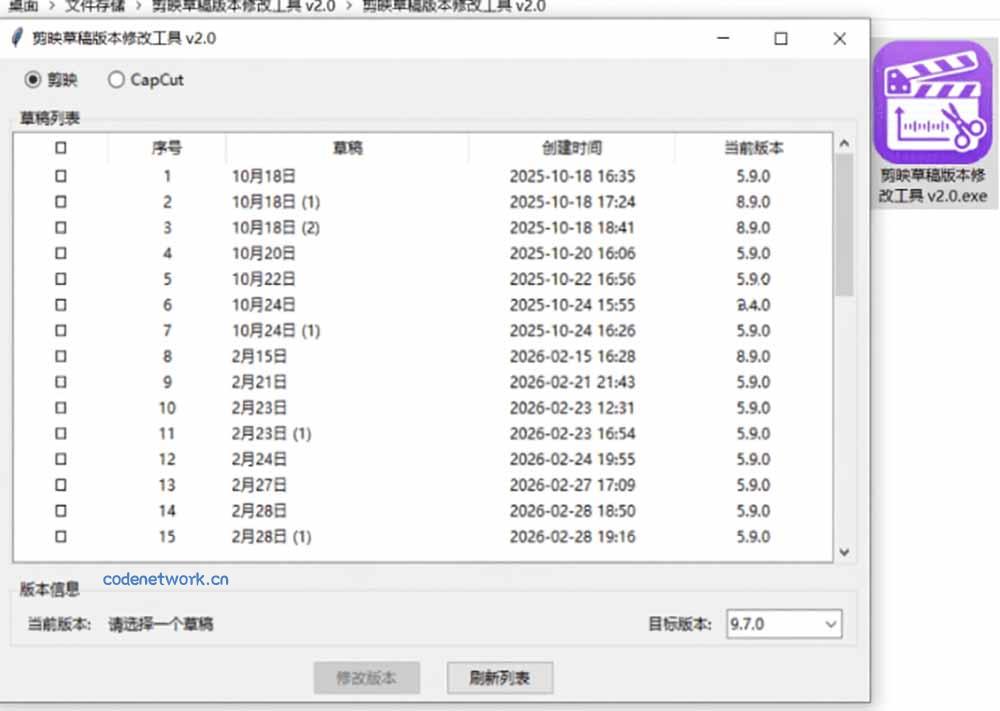The height and width of the screenshot is (711, 1000).
Task: Check the box for draft row 2
Action: [x=61, y=202]
